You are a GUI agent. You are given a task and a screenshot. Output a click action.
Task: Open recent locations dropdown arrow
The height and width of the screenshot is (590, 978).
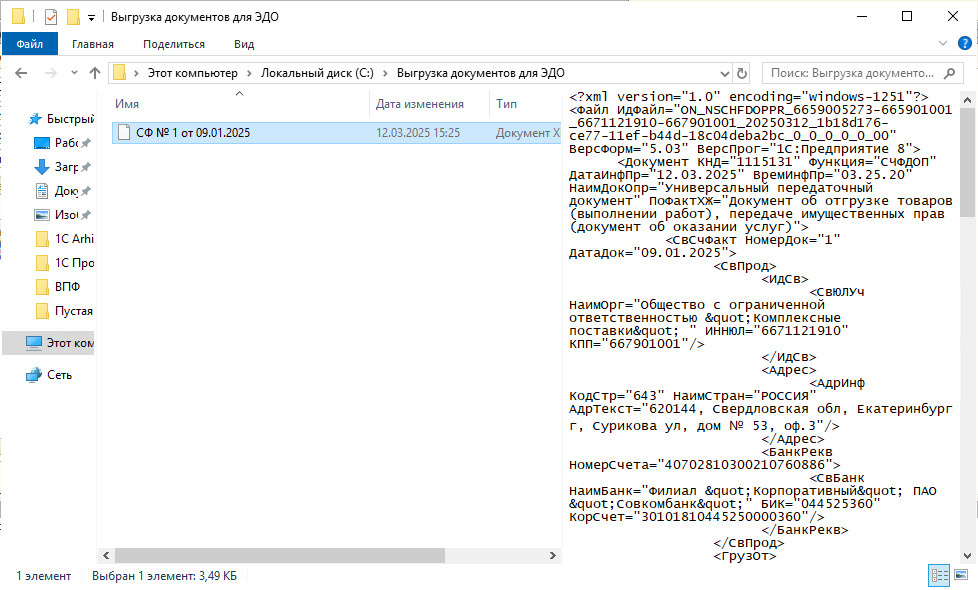coord(74,73)
